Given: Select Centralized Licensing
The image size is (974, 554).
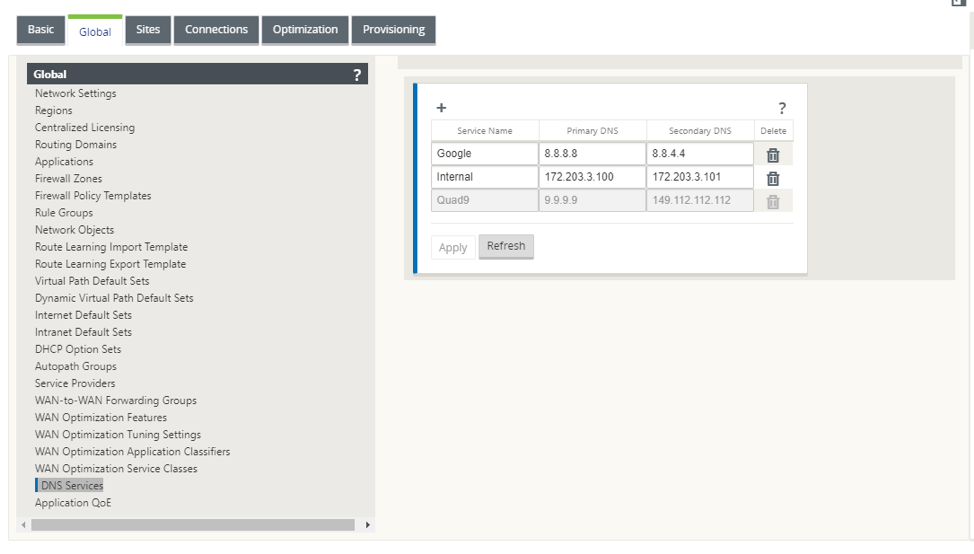Looking at the screenshot, I should (84, 127).
